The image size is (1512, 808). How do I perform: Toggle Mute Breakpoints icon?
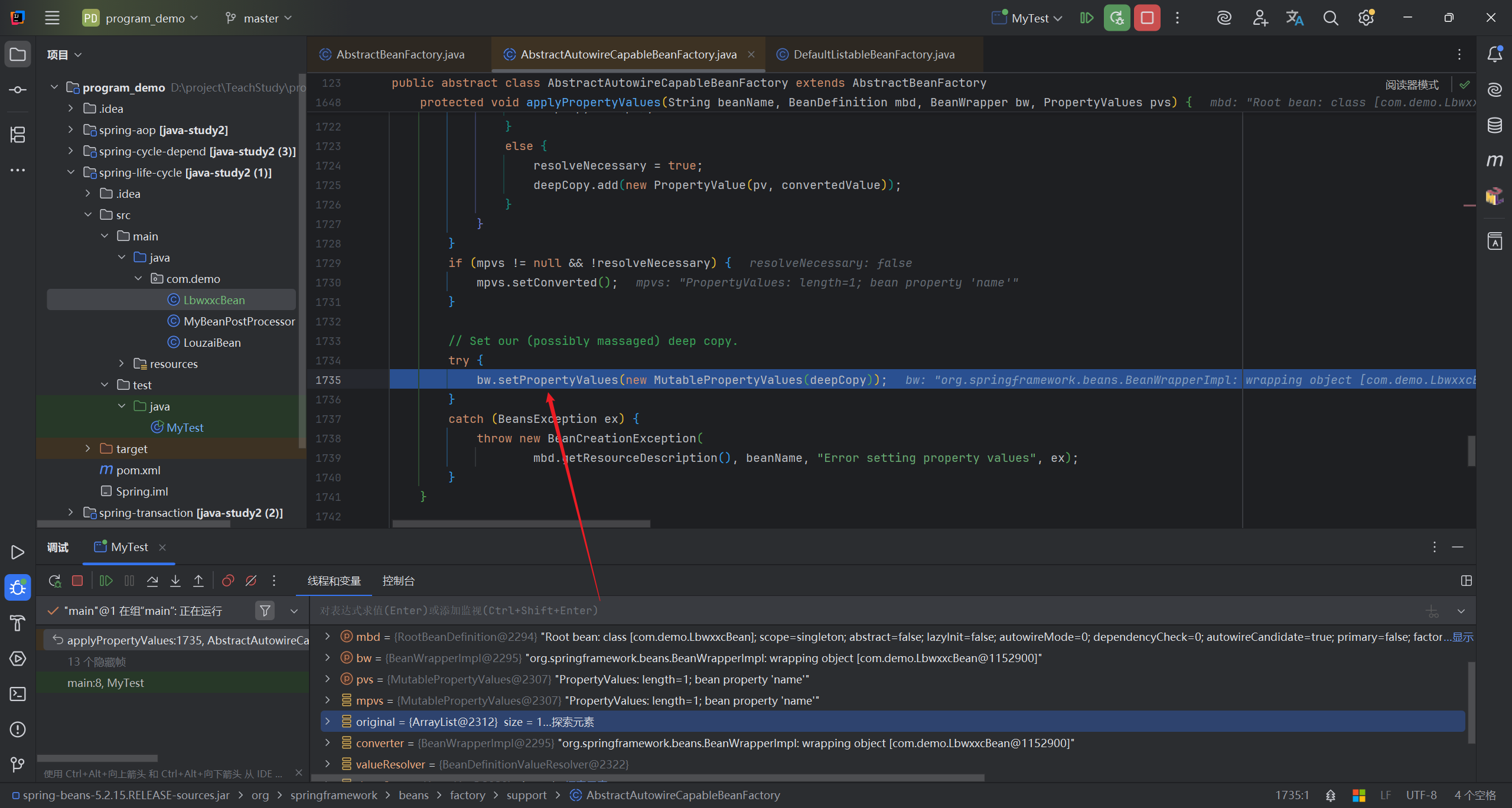251,581
